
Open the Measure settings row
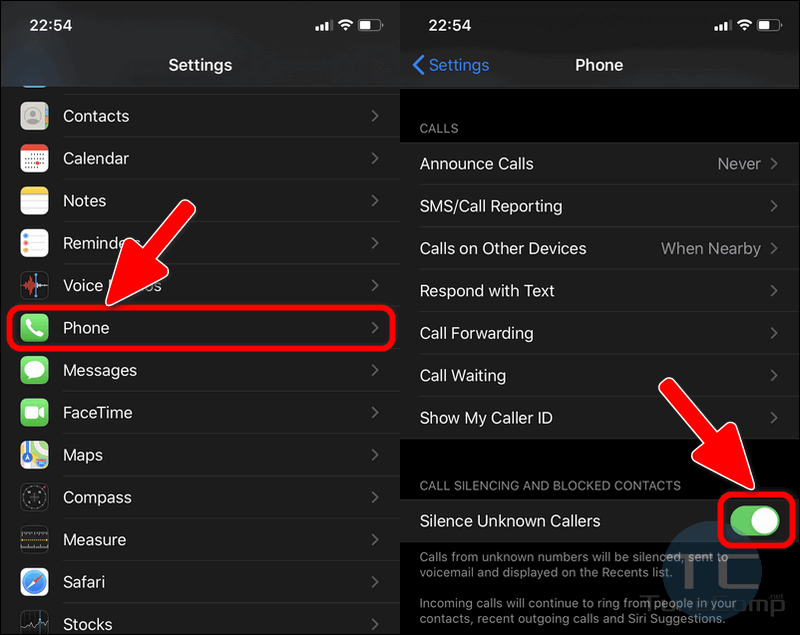pyautogui.click(x=200, y=539)
